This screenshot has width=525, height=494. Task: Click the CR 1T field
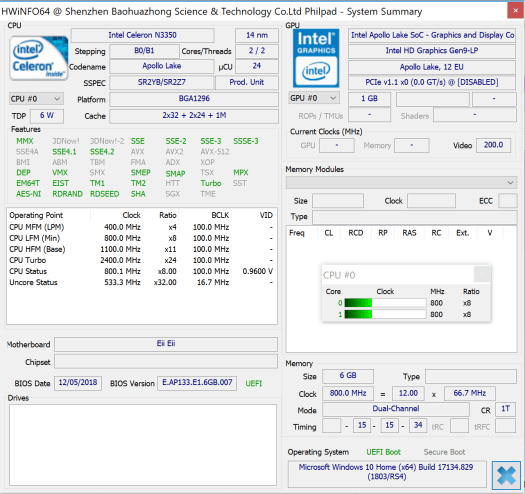(x=505, y=409)
